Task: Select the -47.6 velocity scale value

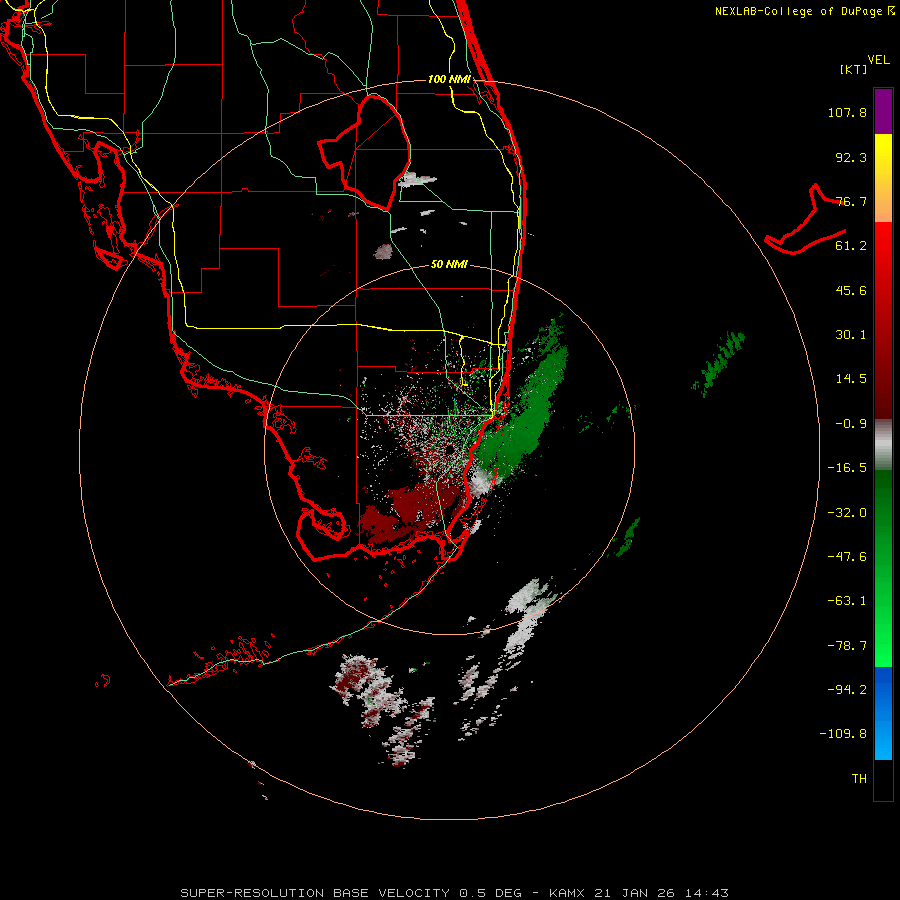Action: pos(847,557)
